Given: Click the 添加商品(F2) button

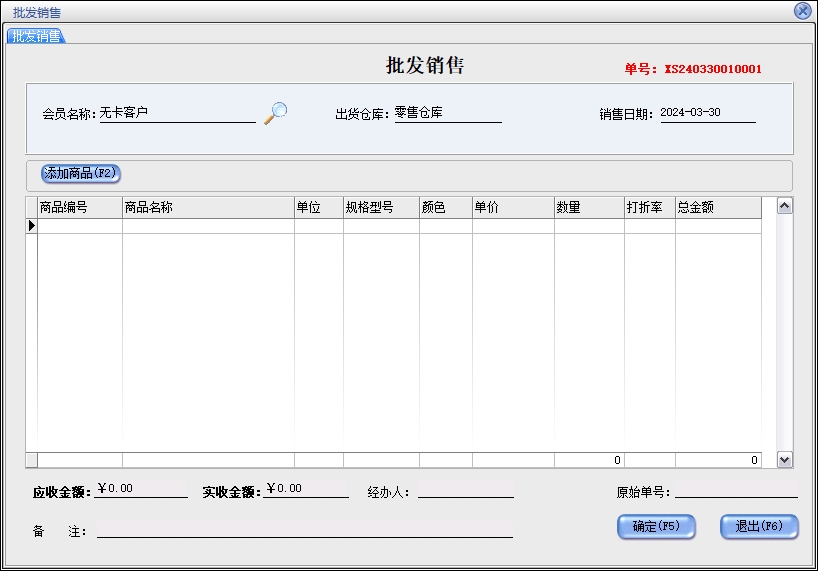Looking at the screenshot, I should pyautogui.click(x=81, y=174).
